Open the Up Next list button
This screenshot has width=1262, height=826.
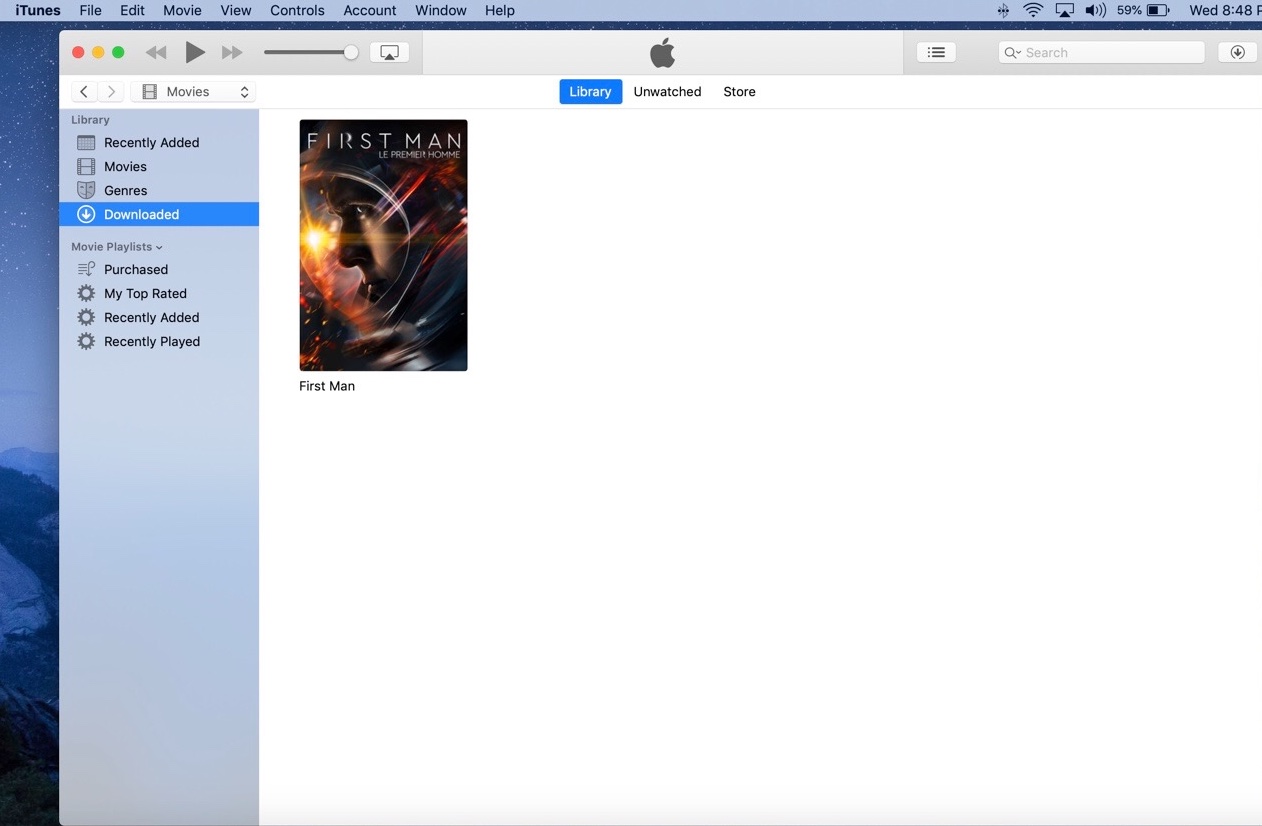coord(936,52)
